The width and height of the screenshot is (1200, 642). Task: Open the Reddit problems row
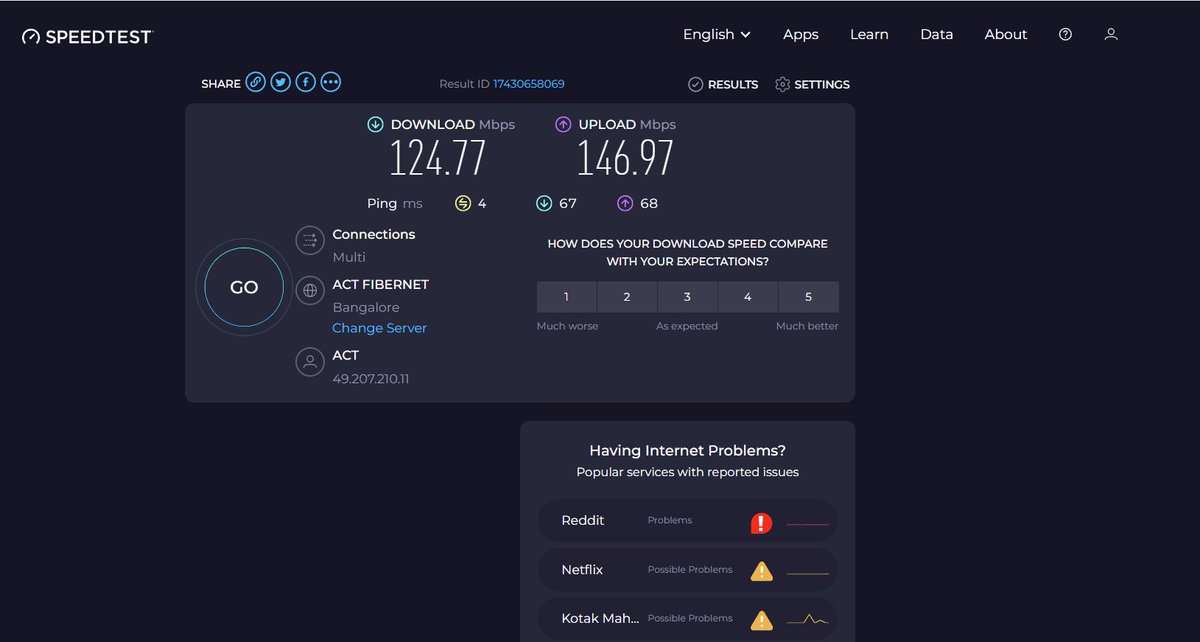tap(687, 521)
